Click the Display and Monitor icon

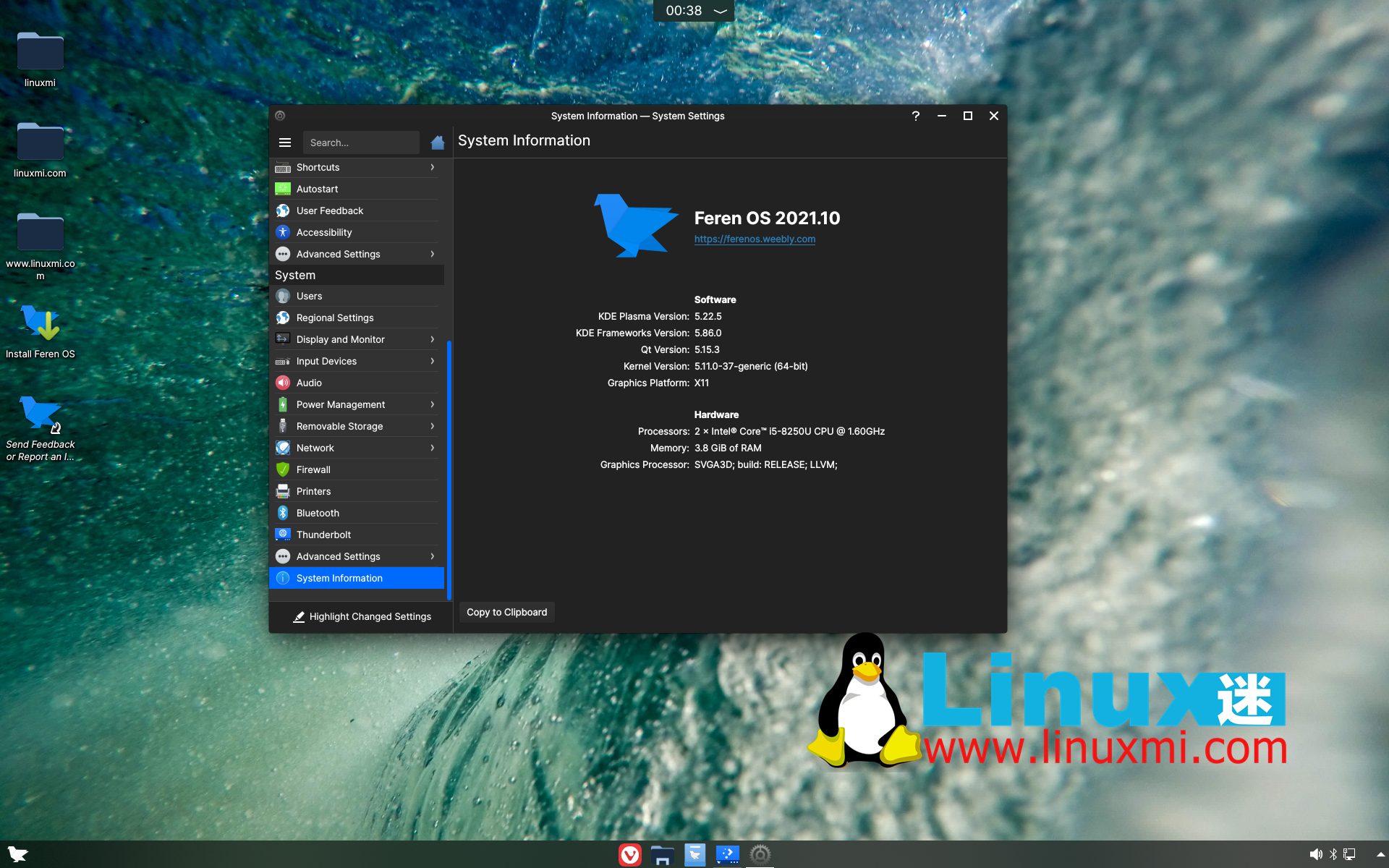[283, 339]
